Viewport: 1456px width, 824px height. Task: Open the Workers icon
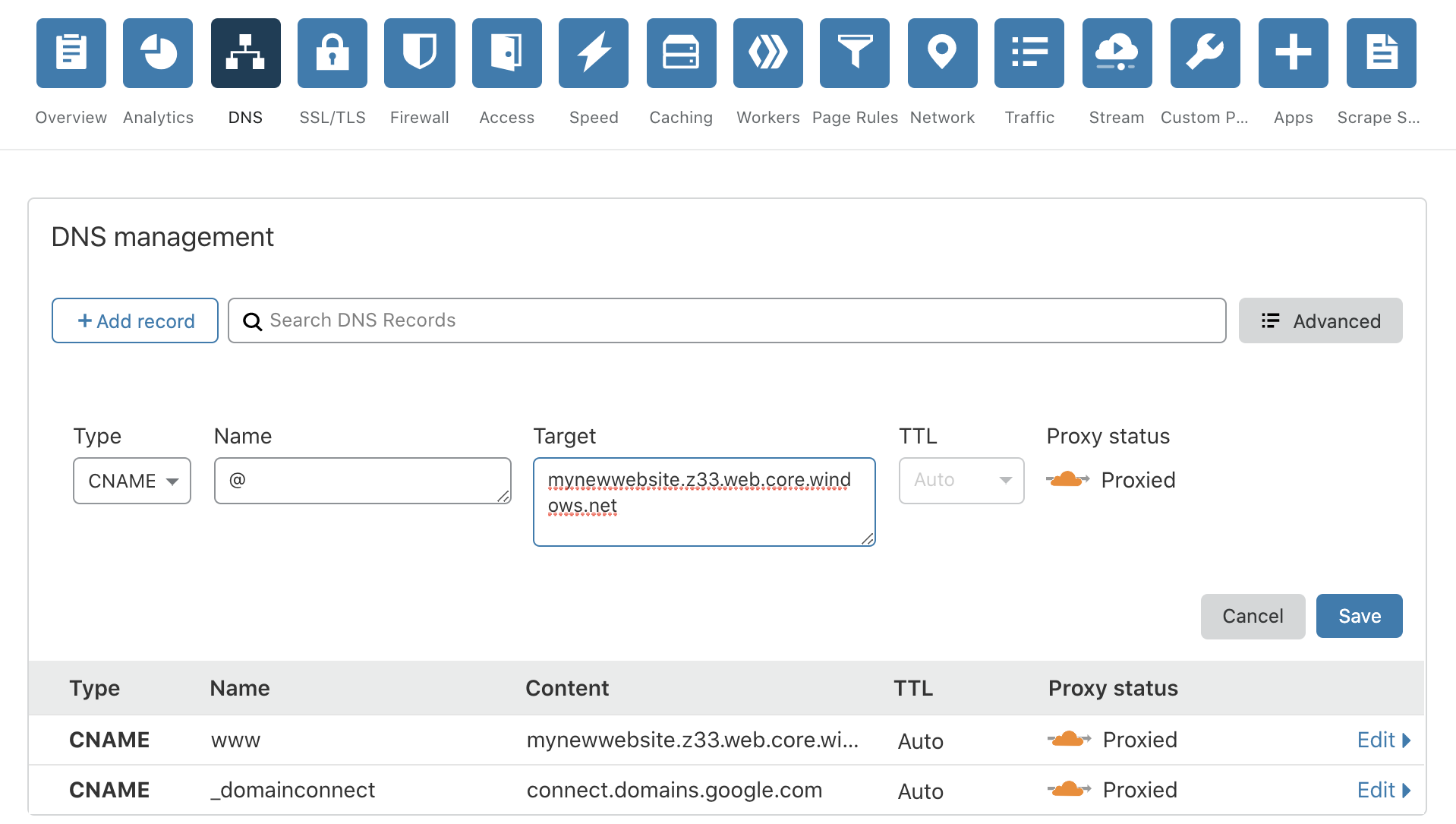(x=768, y=53)
